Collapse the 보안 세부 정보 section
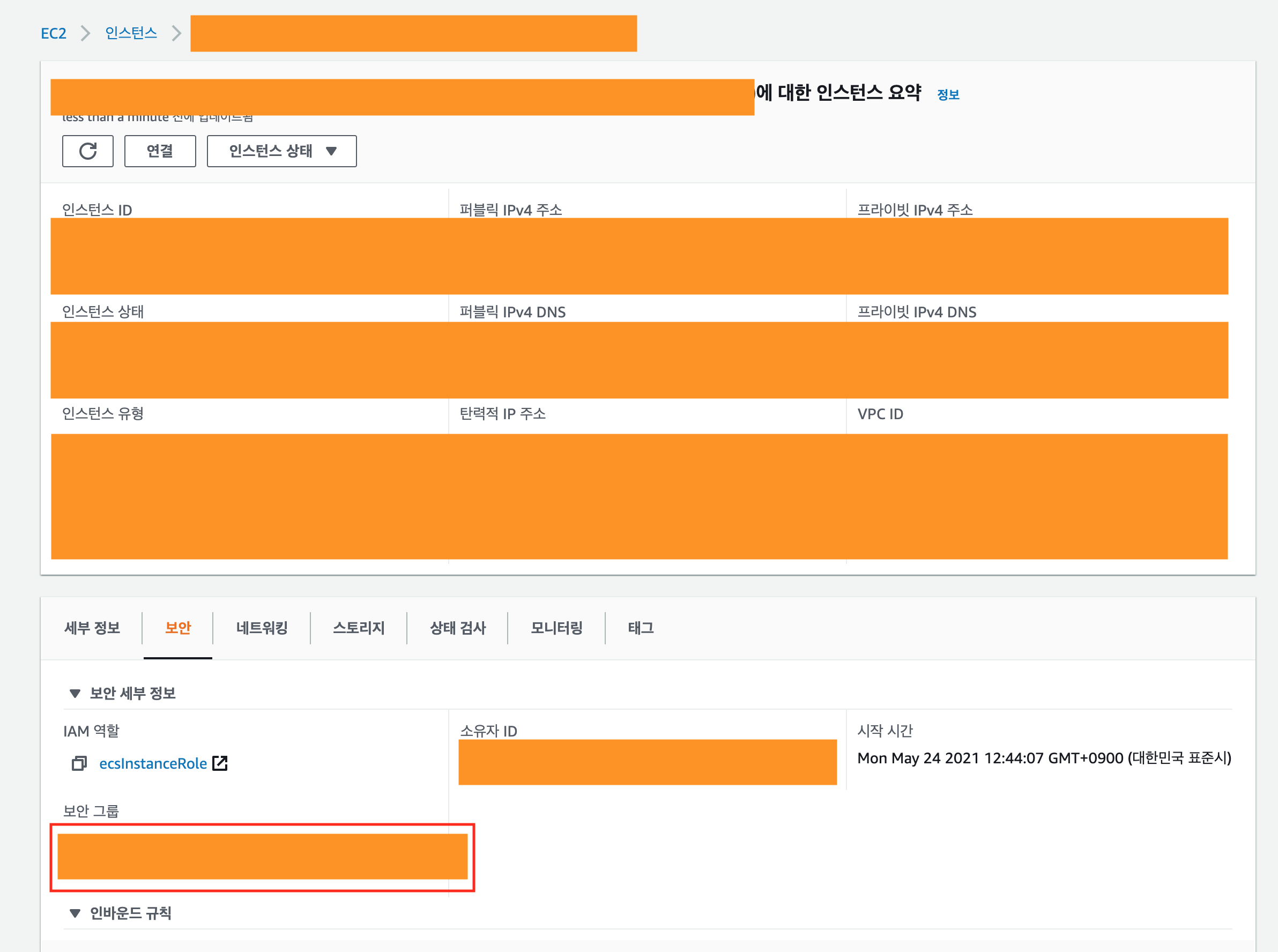The width and height of the screenshot is (1278, 952). [x=75, y=693]
